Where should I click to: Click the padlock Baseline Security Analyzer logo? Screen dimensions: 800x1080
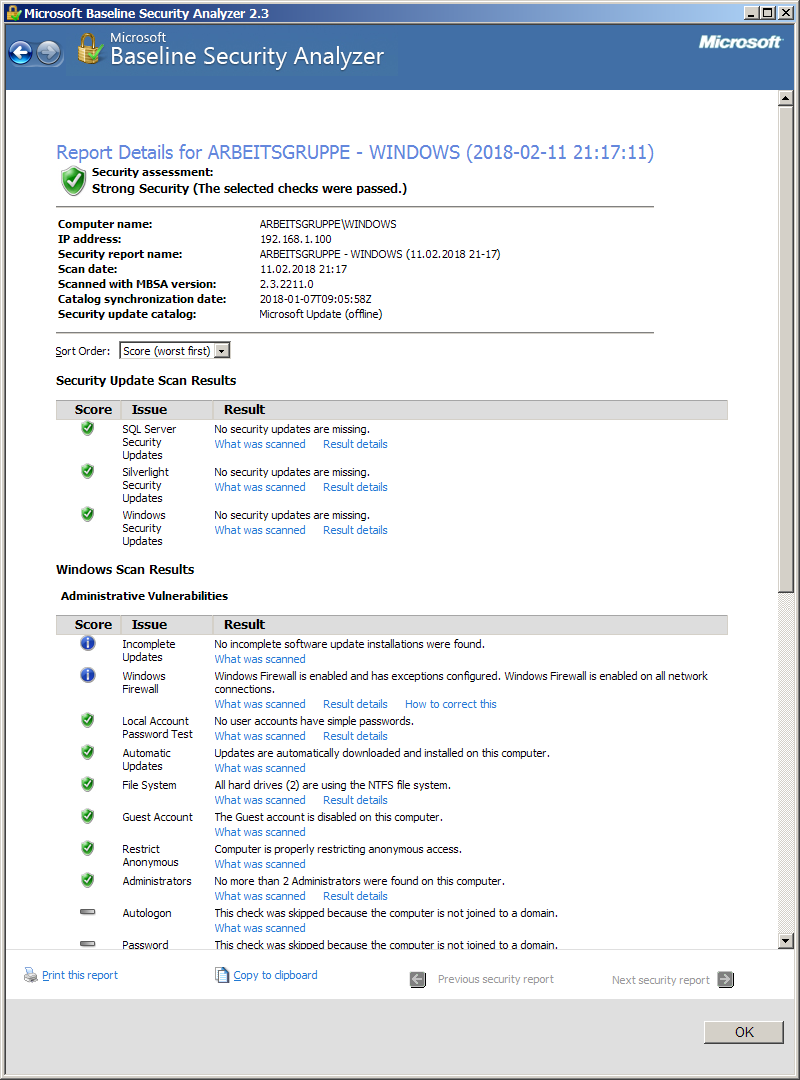(x=90, y=48)
